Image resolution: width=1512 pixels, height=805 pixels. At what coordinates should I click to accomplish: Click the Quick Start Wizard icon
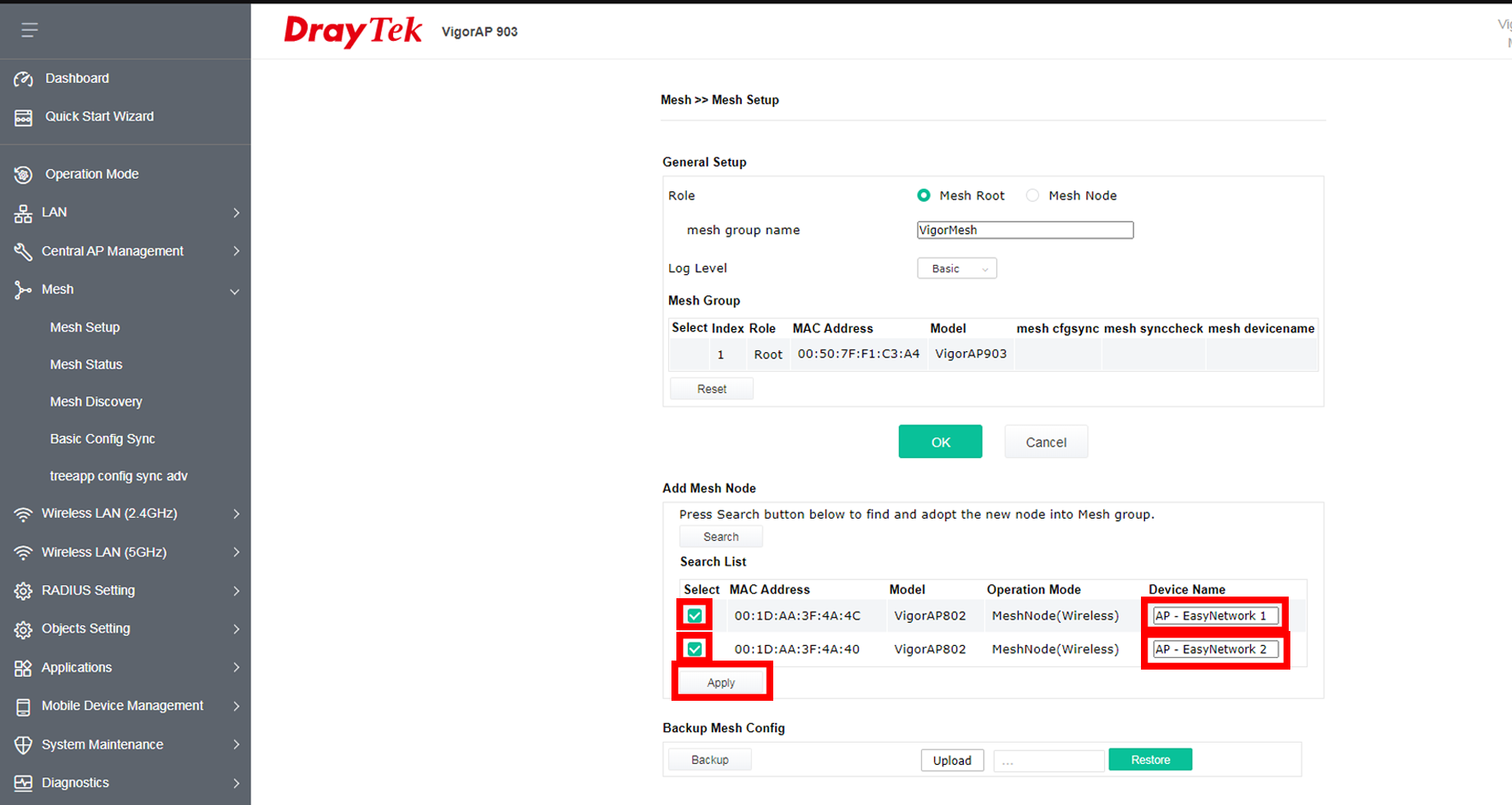tap(23, 117)
